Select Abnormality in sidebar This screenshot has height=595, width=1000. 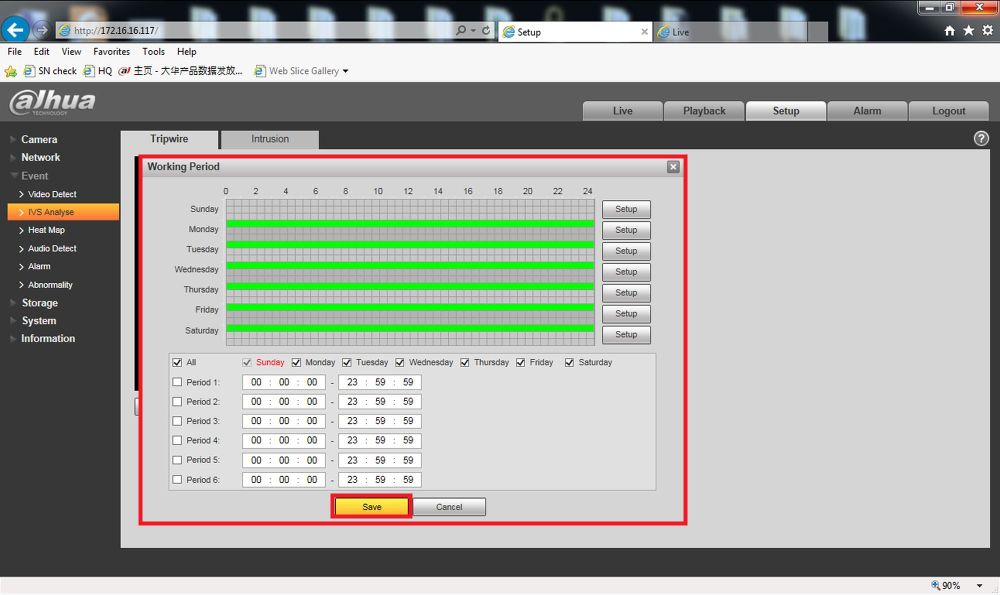[x=50, y=284]
